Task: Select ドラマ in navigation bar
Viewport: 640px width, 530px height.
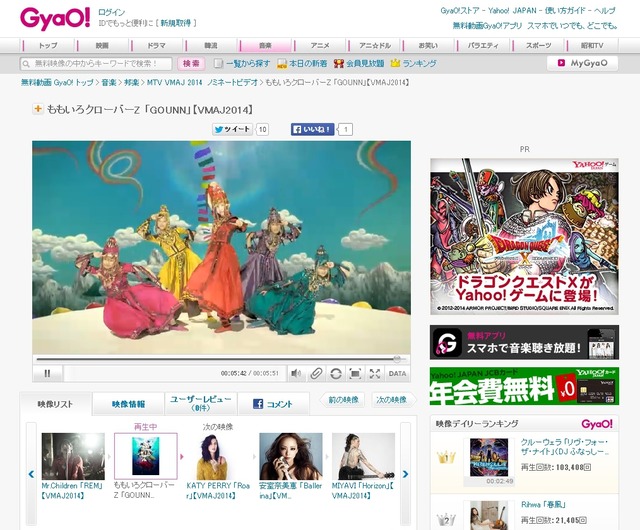Action: coord(156,45)
